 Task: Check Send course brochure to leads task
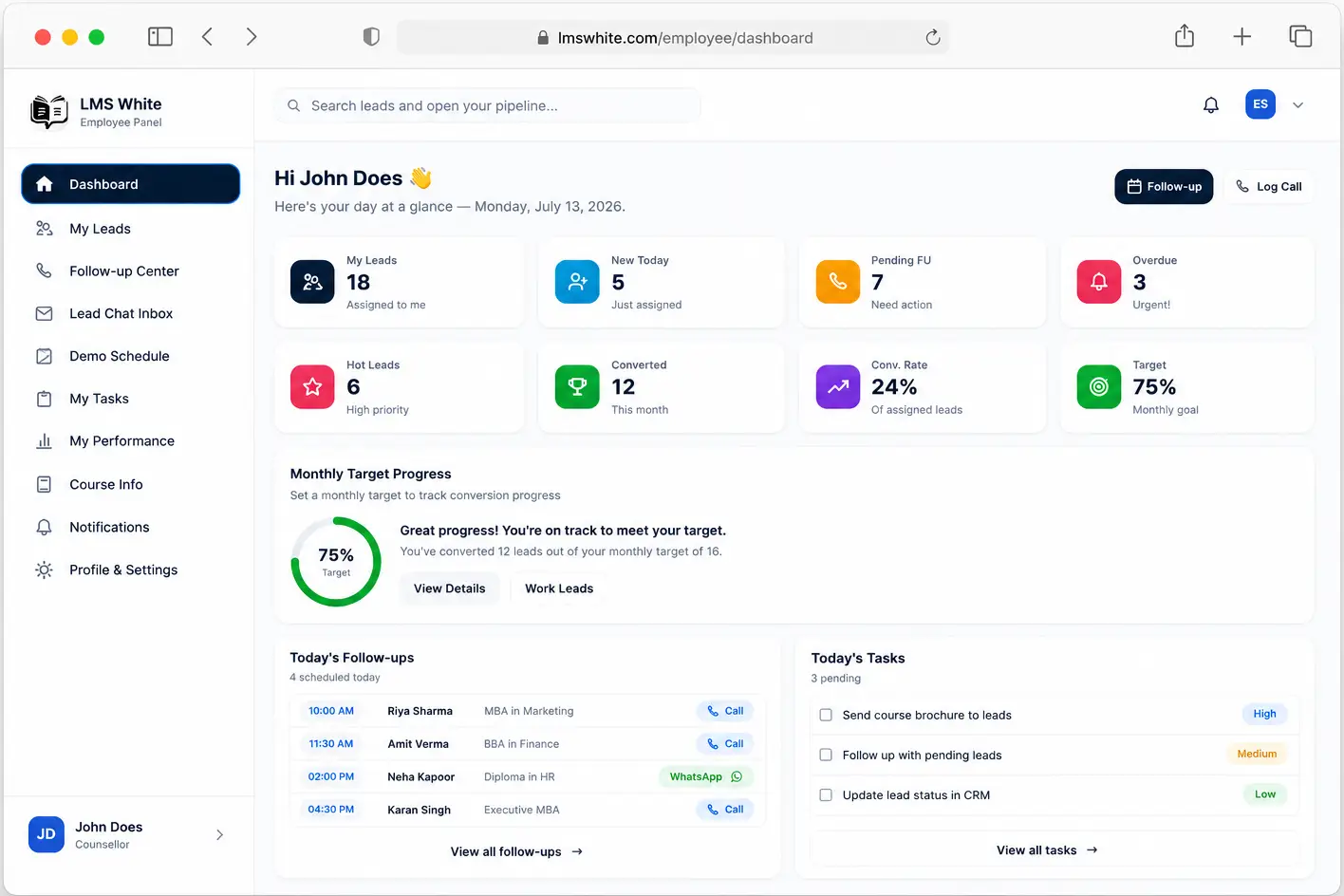point(826,715)
